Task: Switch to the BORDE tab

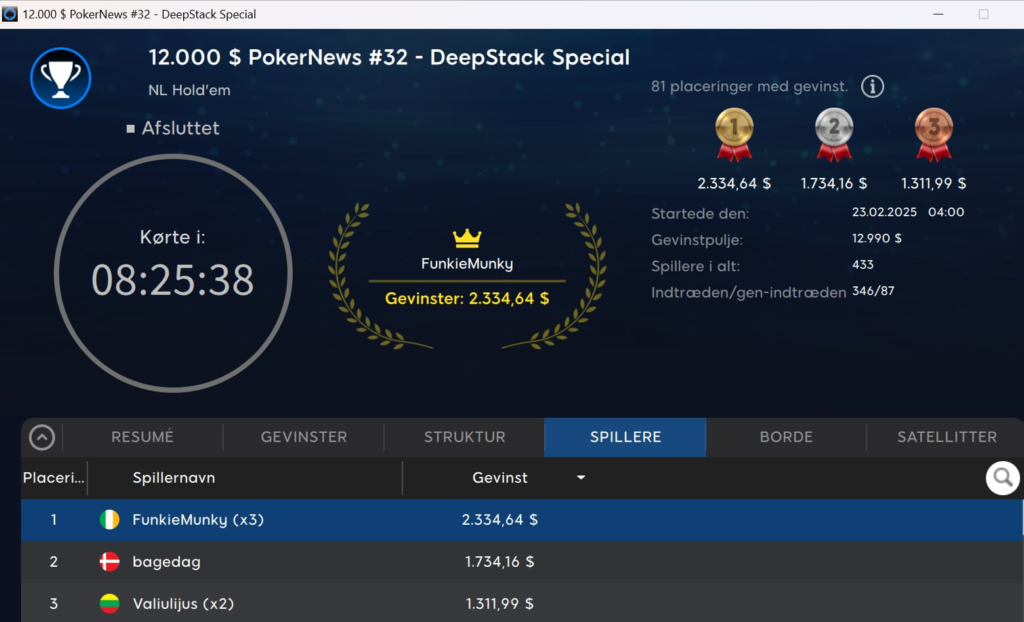Action: click(786, 437)
